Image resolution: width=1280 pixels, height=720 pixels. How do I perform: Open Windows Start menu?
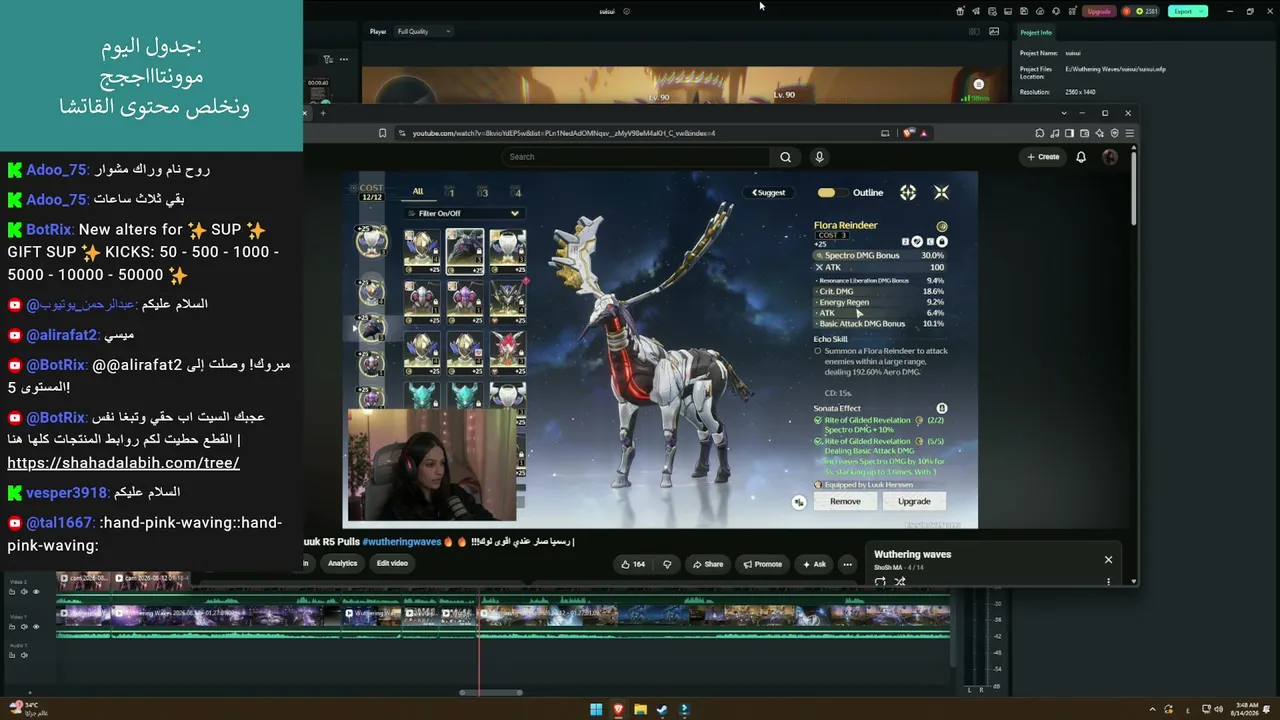coord(596,710)
